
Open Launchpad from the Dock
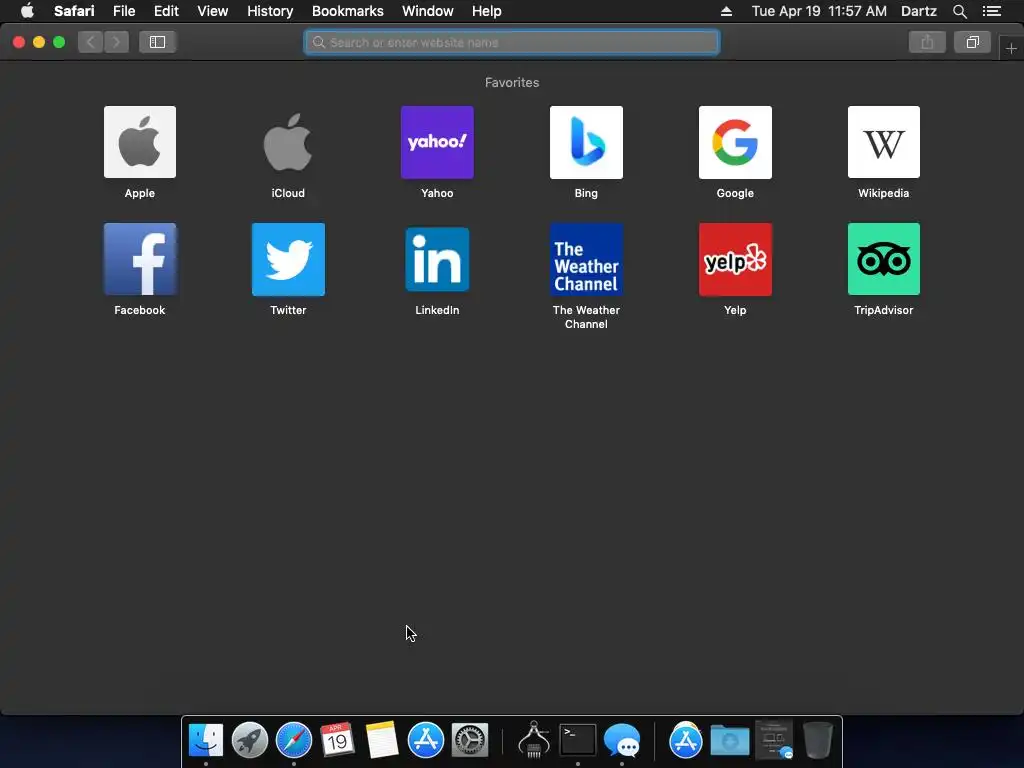249,740
